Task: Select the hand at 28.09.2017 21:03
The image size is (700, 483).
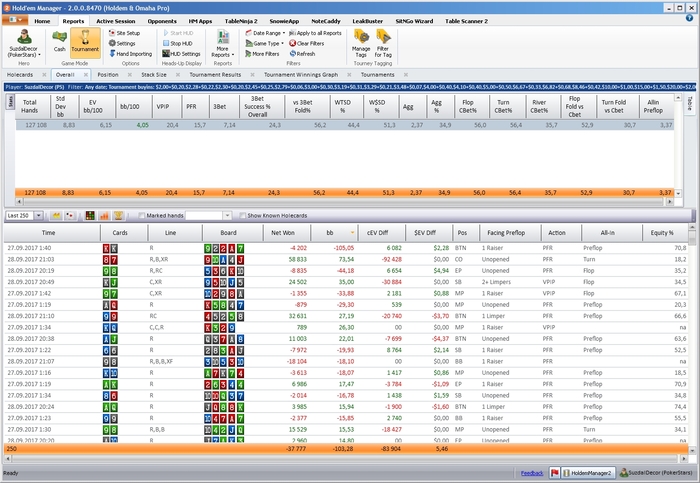Action: pyautogui.click(x=346, y=259)
